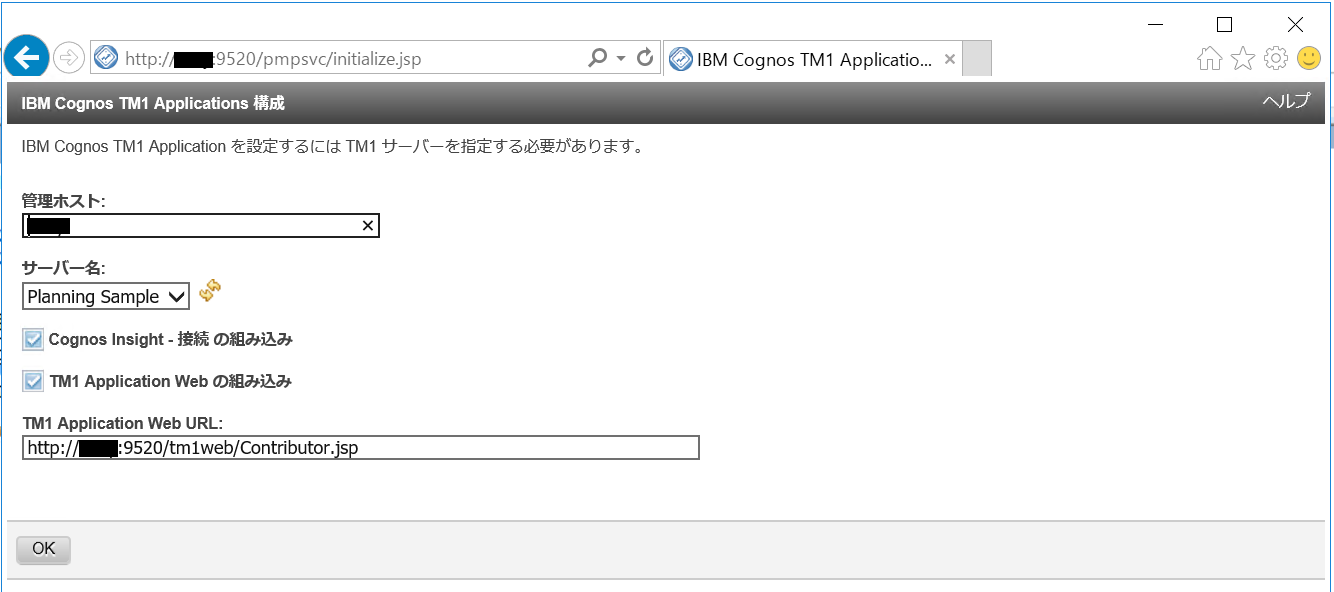Open the ヘルプ help link

coord(1286,102)
